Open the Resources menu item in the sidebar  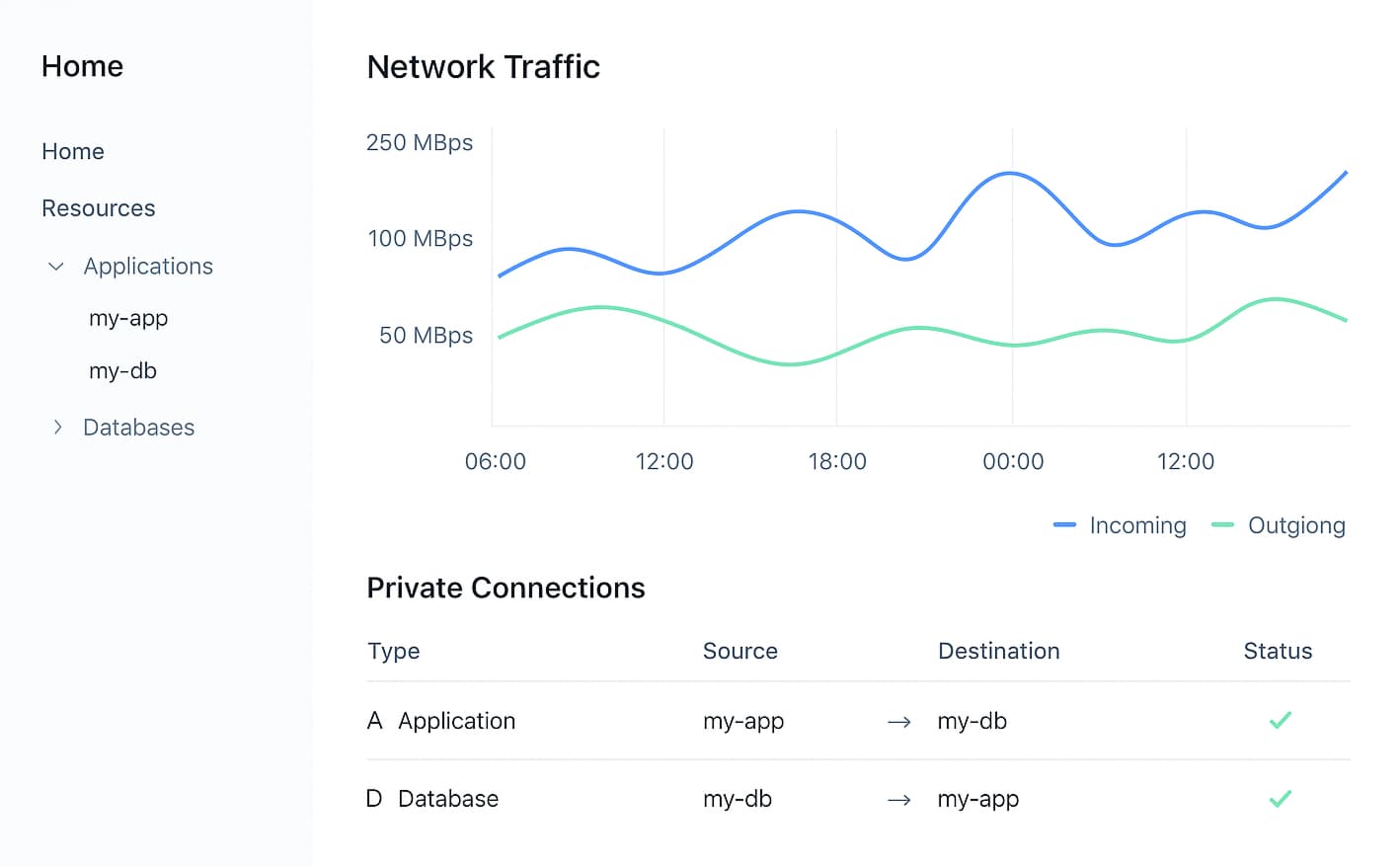98,208
